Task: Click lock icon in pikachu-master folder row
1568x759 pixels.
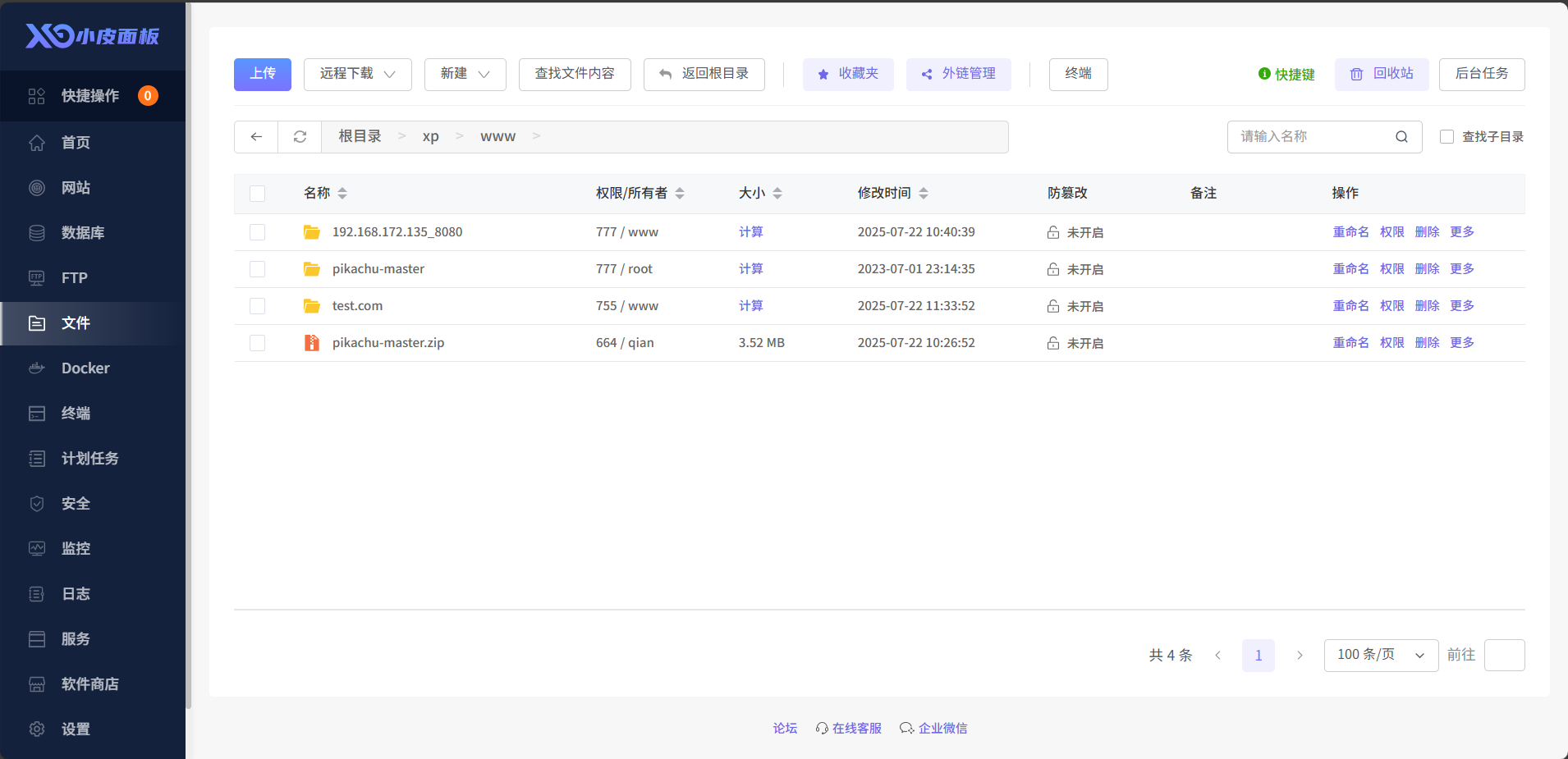Action: [1053, 269]
